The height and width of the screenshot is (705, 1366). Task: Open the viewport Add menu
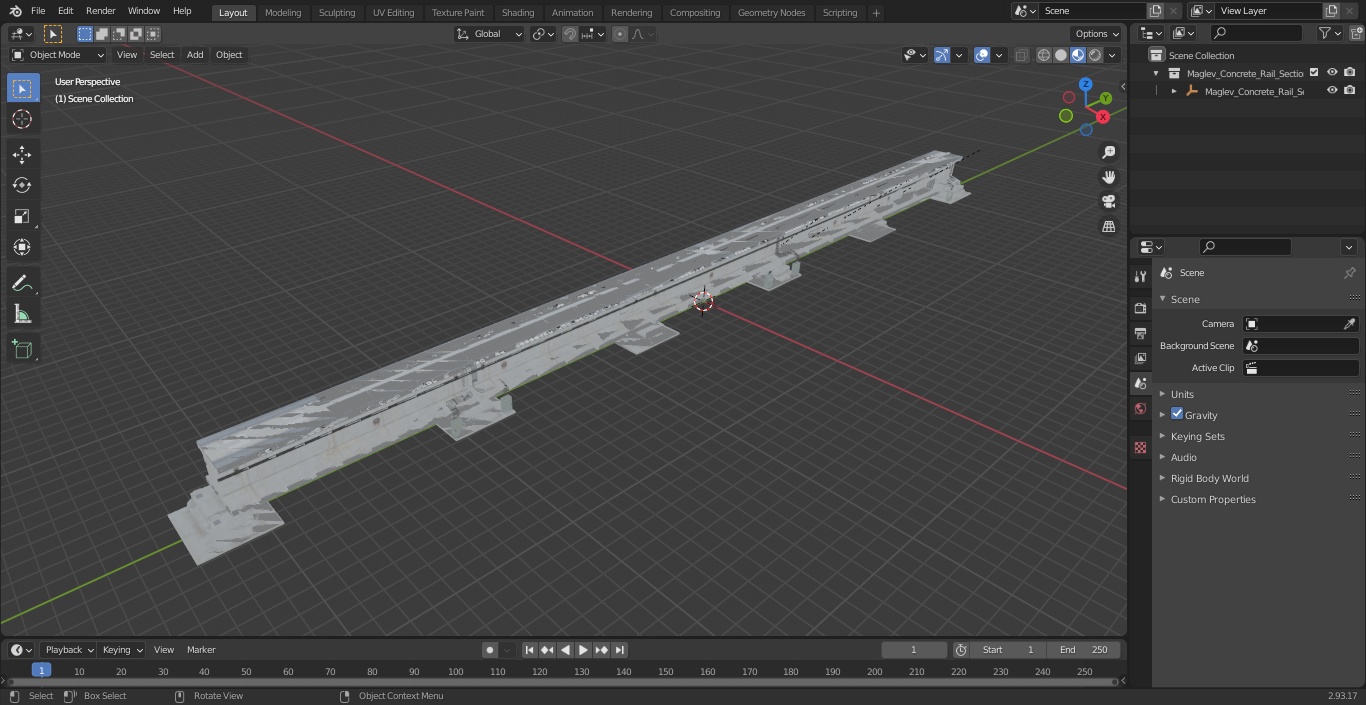(x=195, y=55)
